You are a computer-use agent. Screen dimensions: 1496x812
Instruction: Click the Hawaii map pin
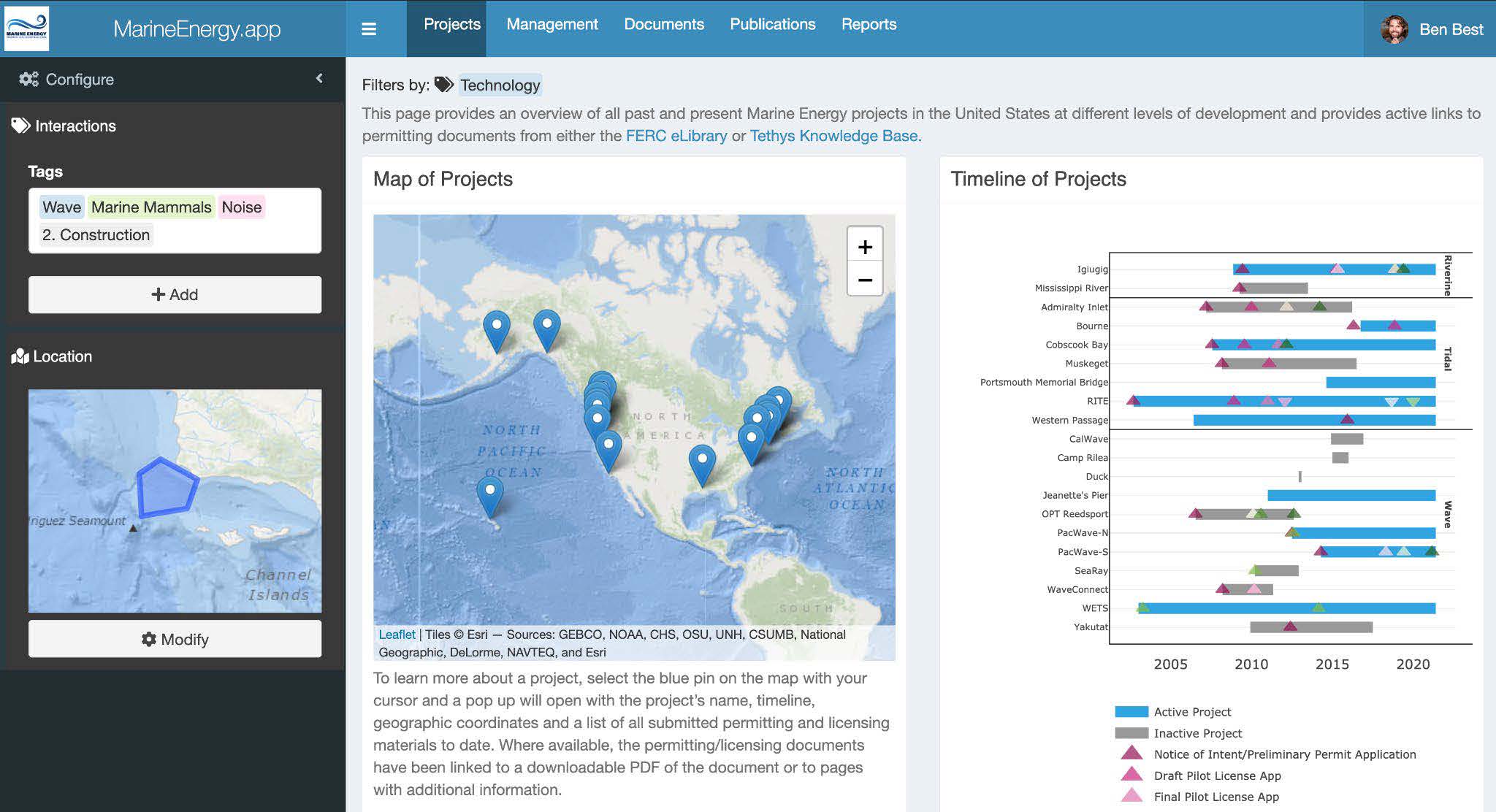[490, 497]
